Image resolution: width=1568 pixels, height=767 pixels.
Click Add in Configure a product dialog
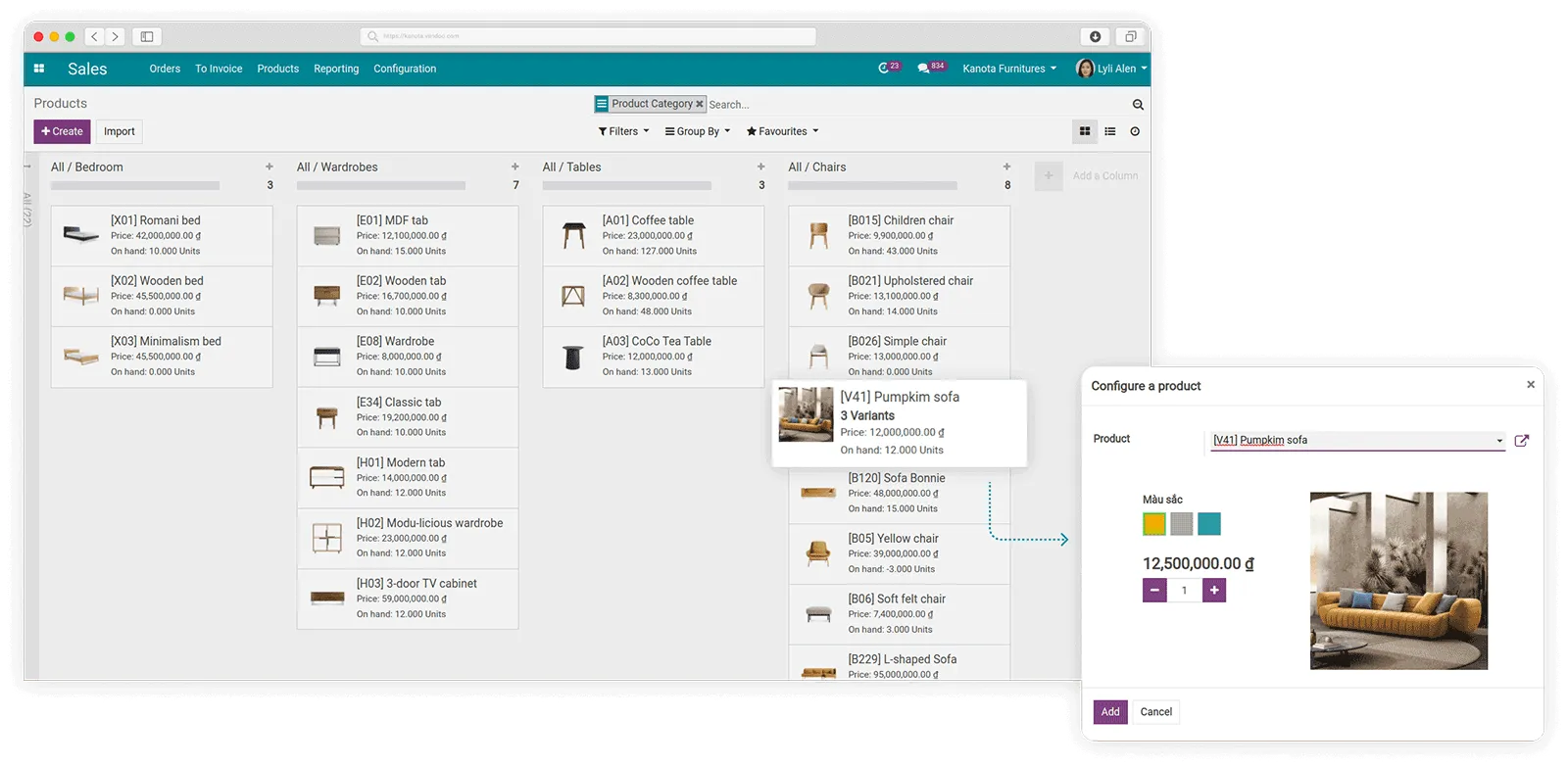tap(1110, 712)
